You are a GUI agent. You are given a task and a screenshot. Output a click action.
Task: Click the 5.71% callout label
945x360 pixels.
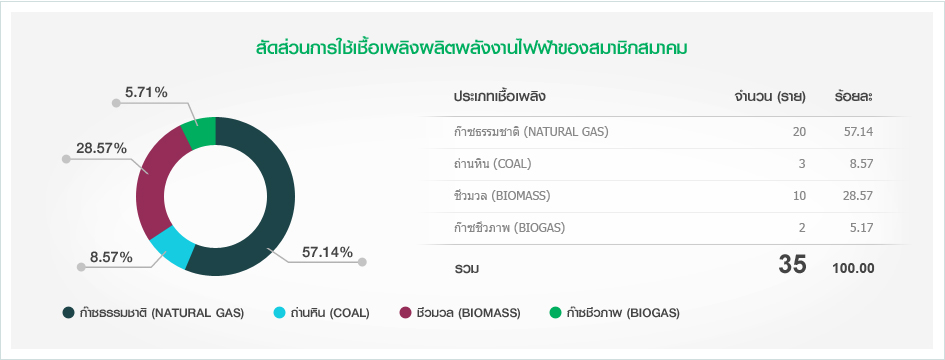click(x=146, y=92)
